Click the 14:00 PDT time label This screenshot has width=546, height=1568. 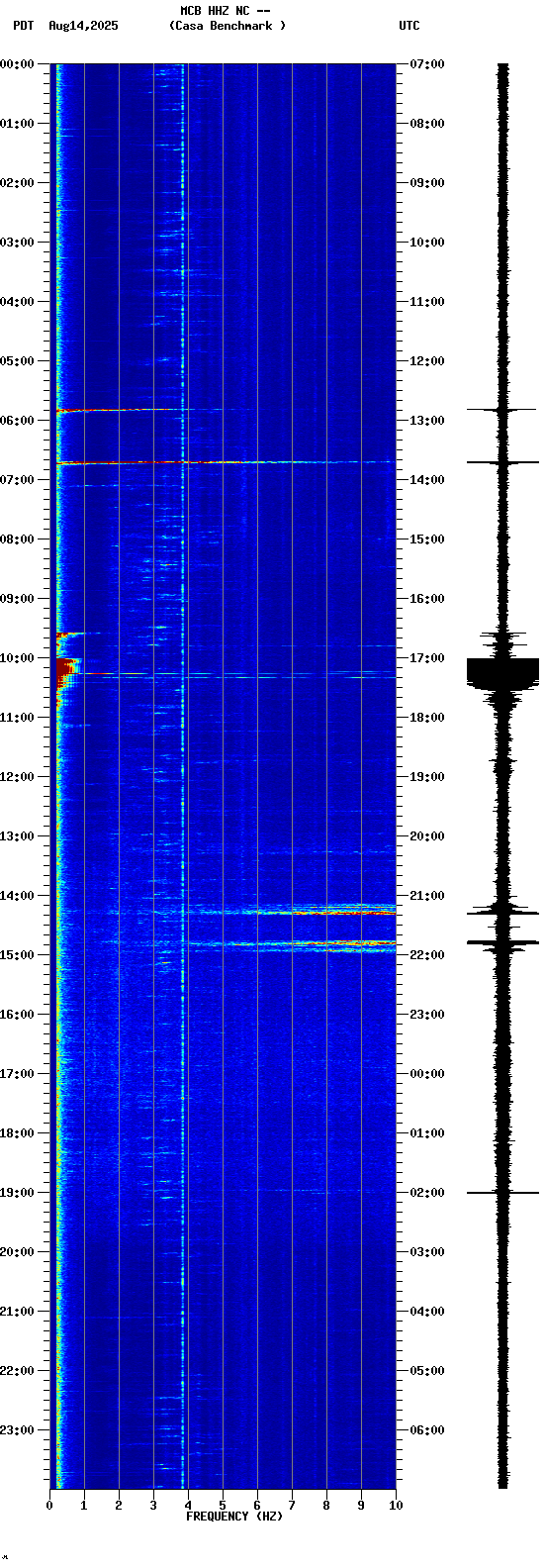coord(17,895)
